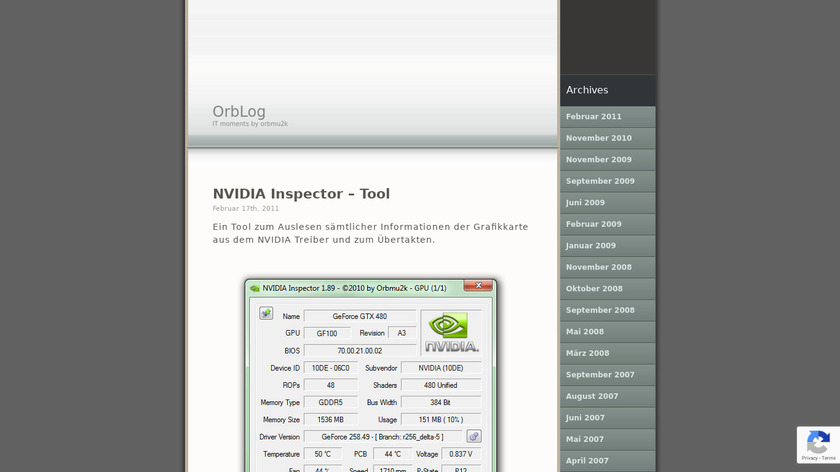Viewport: 840px width, 472px height.
Task: Open the Mai 2007 archive
Action: 608,439
